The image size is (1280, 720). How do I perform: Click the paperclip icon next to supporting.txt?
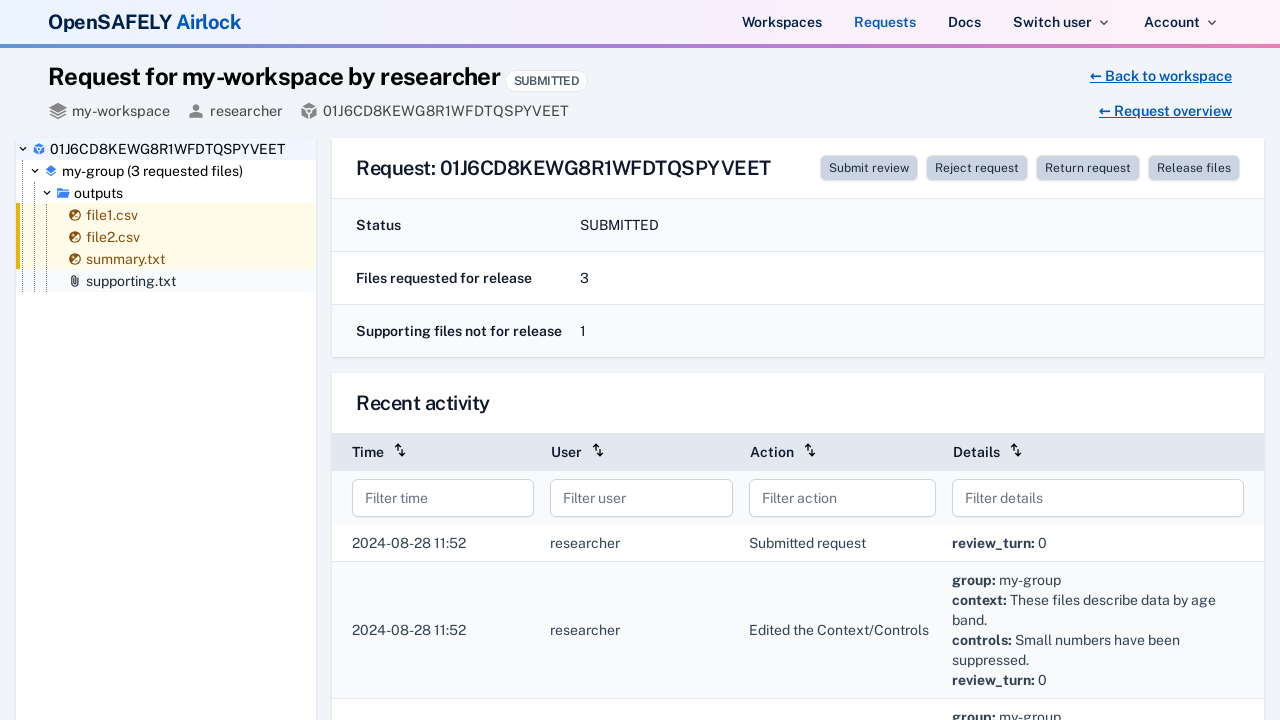point(74,281)
